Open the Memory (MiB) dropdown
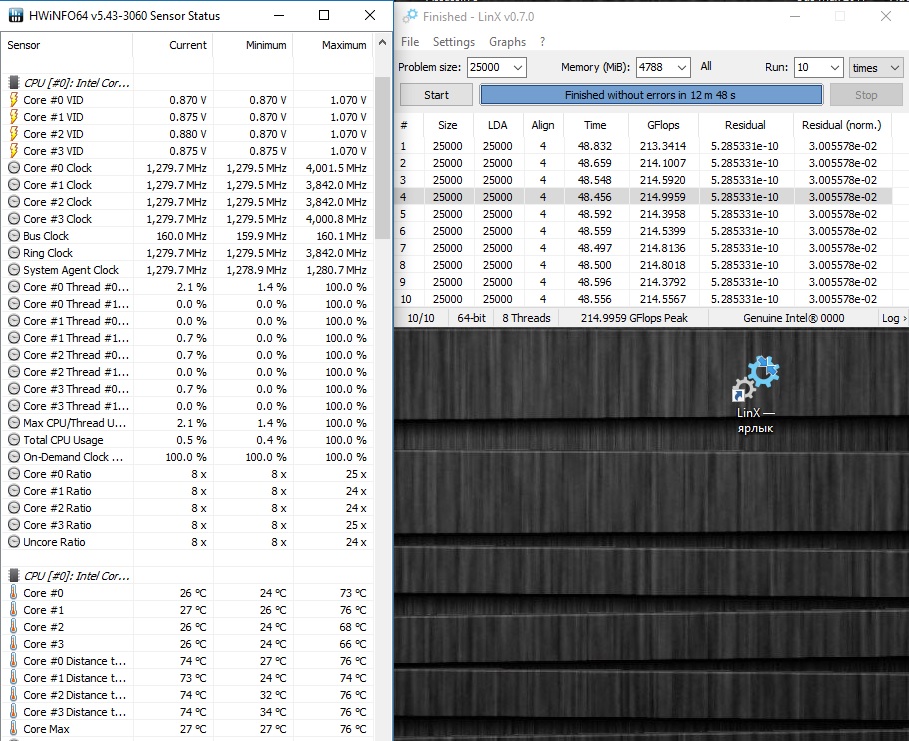The width and height of the screenshot is (909, 741). (682, 67)
